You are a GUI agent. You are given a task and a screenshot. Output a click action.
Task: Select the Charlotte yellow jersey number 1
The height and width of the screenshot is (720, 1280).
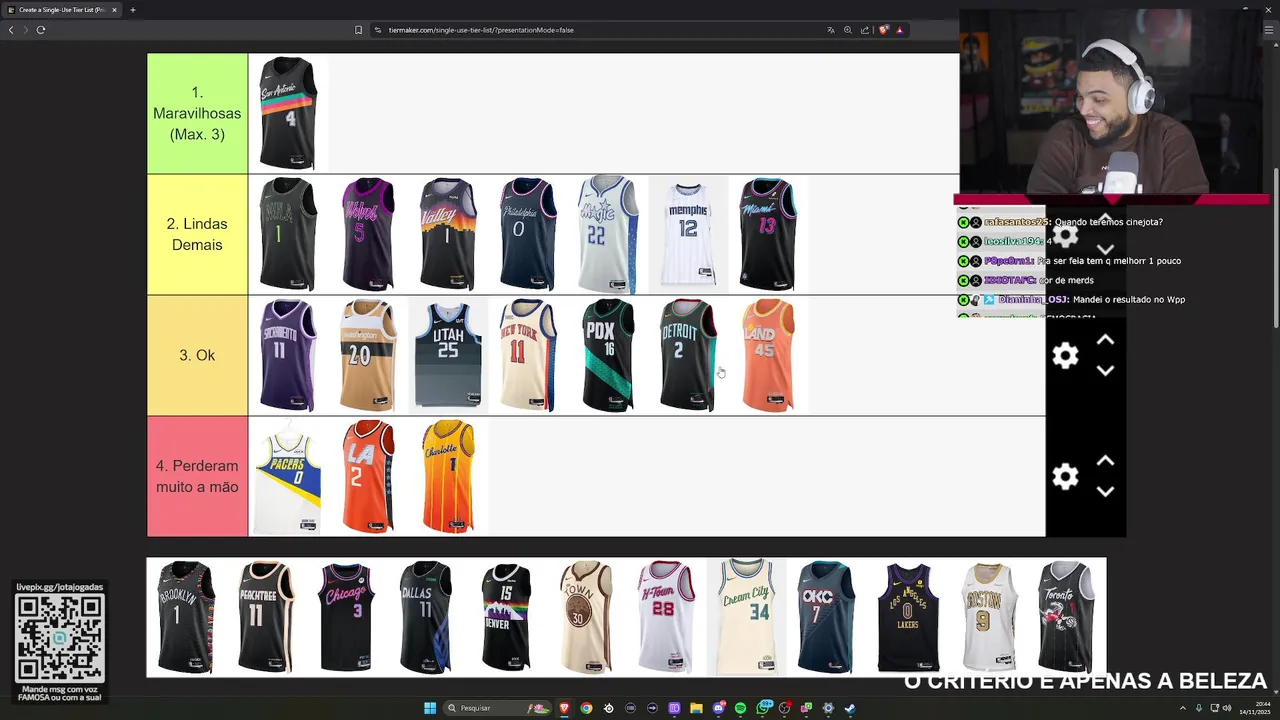tap(448, 476)
